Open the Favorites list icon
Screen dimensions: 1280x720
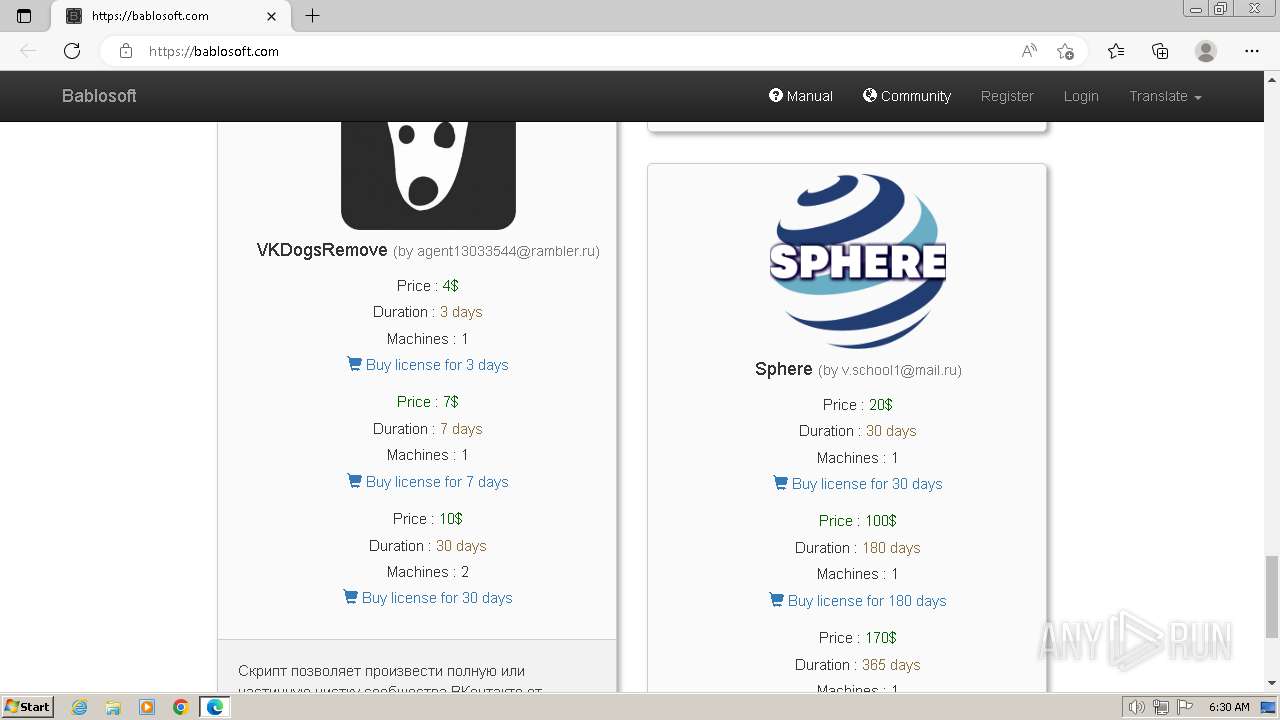click(x=1116, y=51)
